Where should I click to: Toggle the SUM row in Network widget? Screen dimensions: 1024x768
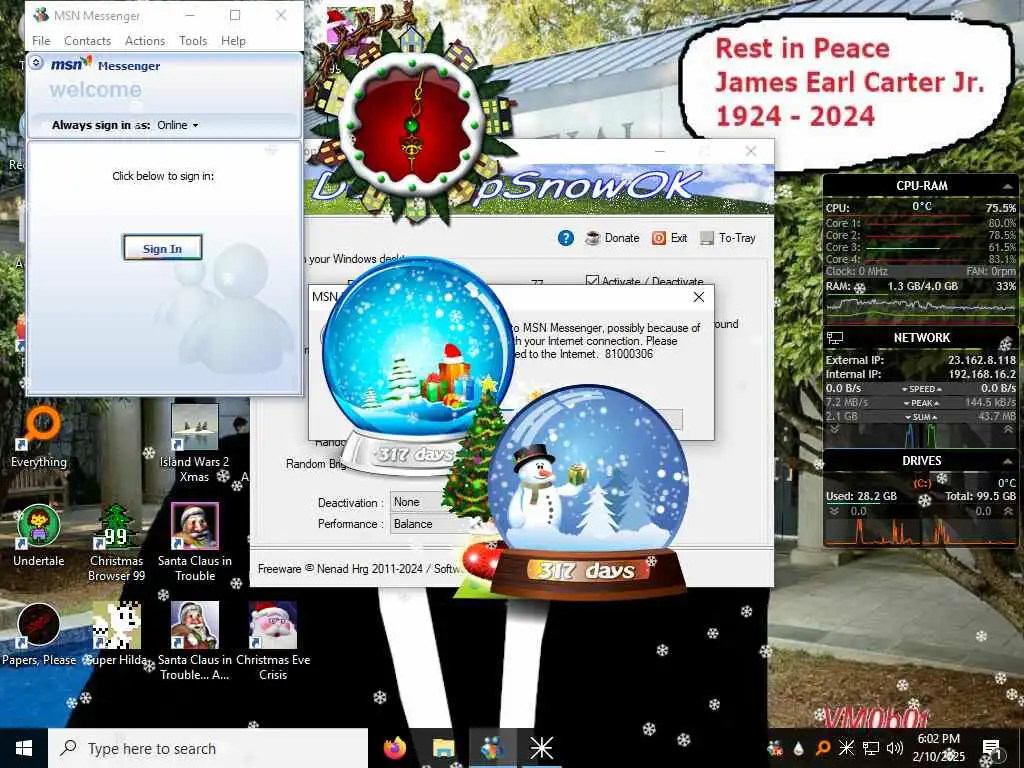tap(921, 417)
